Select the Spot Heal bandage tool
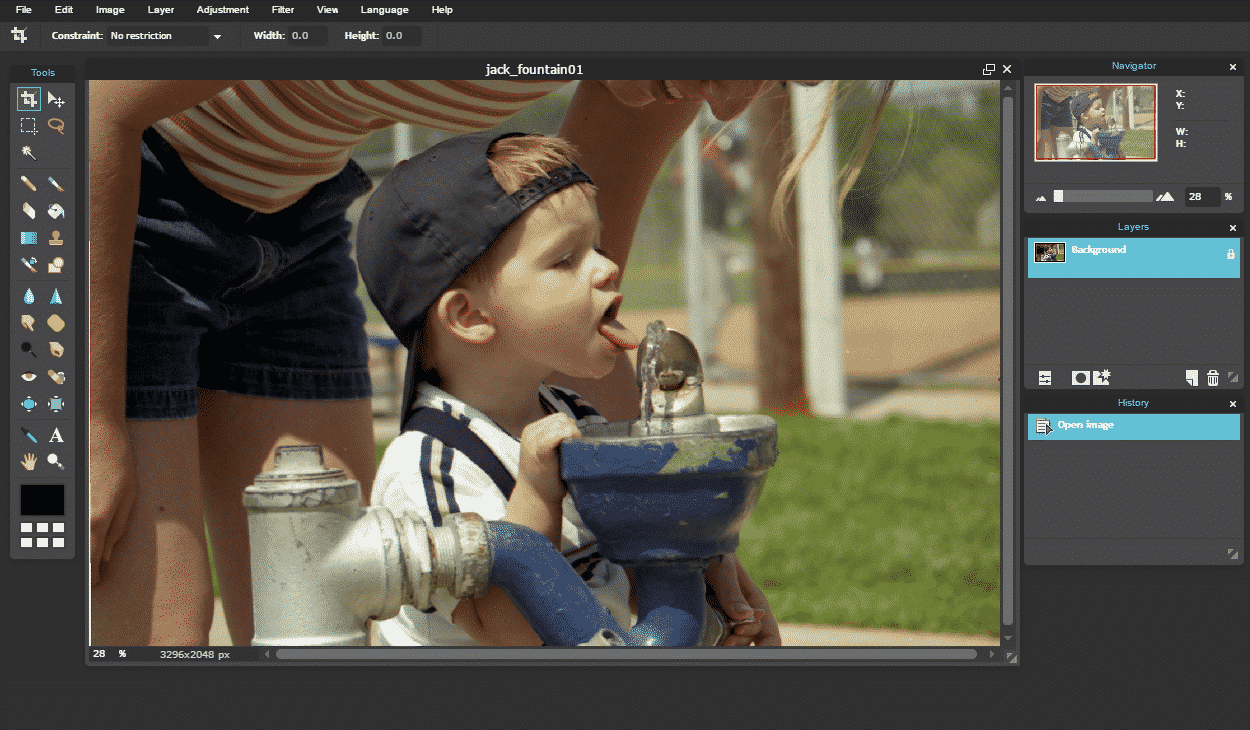 56,377
